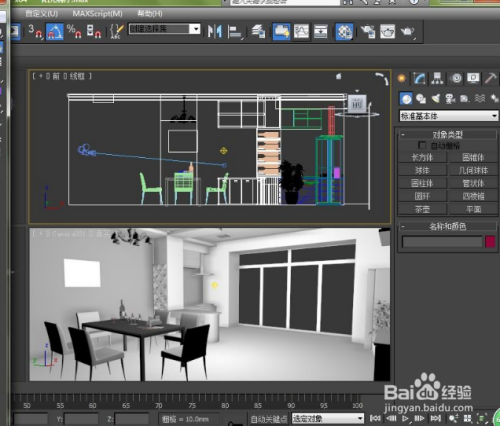Image resolution: width=500 pixels, height=426 pixels.
Task: Click the 四棱锥 pyramid button
Action: pyautogui.click(x=473, y=196)
